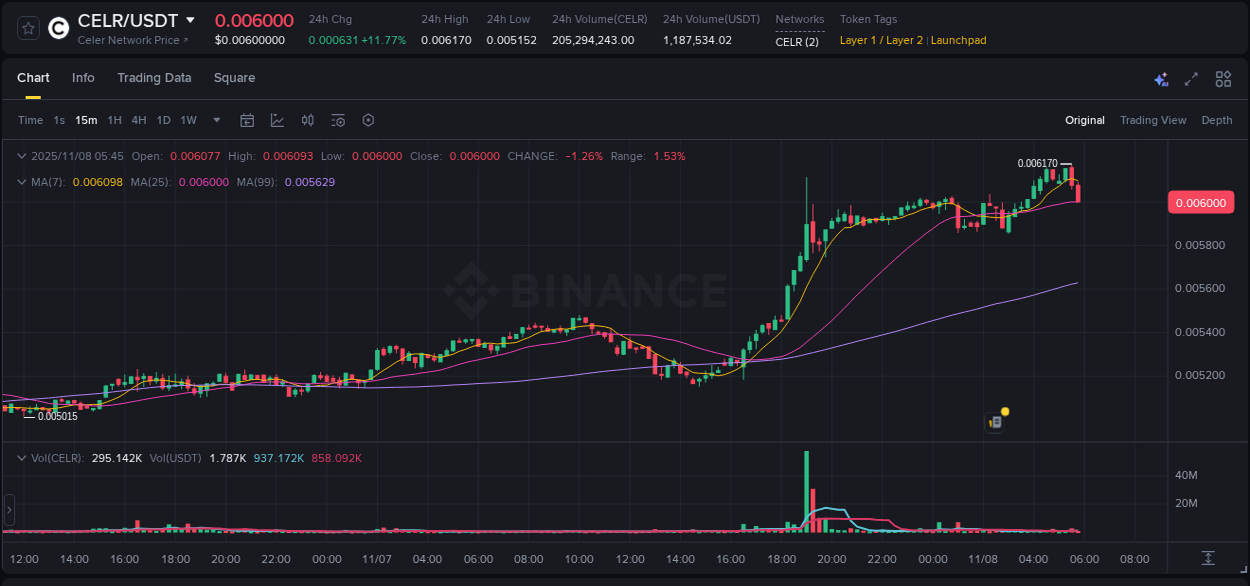1250x586 pixels.
Task: Launch the Binance AI assistant icon
Action: pos(1161,79)
